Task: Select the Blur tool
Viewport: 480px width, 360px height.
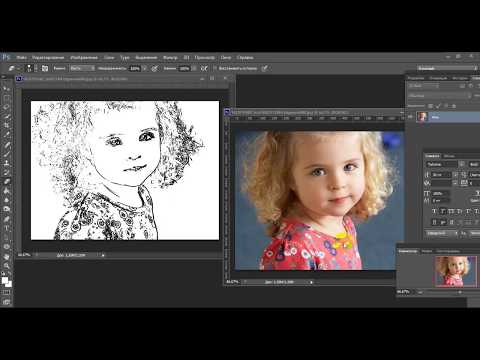Action: pyautogui.click(x=6, y=200)
